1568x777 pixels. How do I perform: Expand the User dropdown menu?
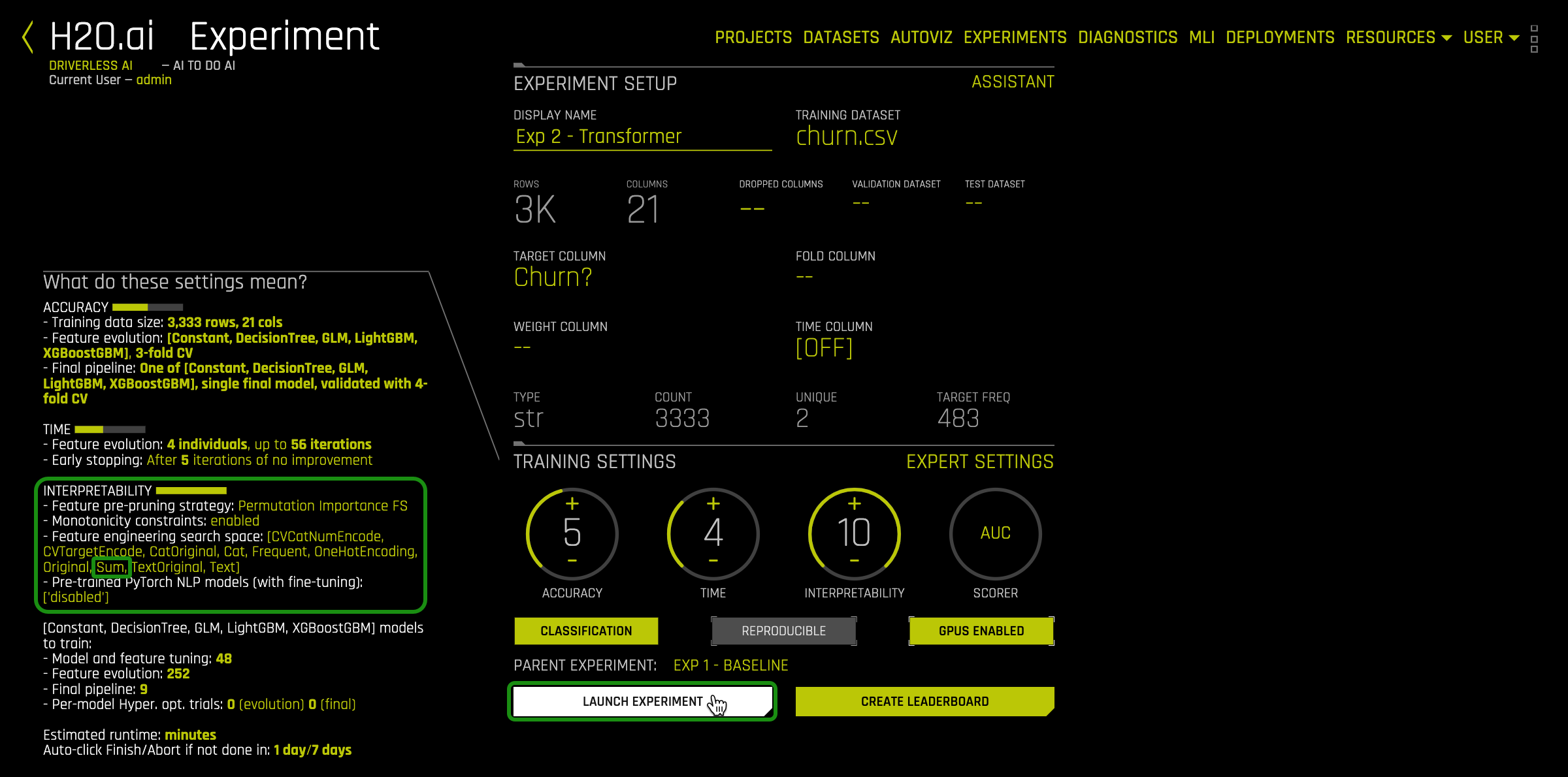[1491, 37]
